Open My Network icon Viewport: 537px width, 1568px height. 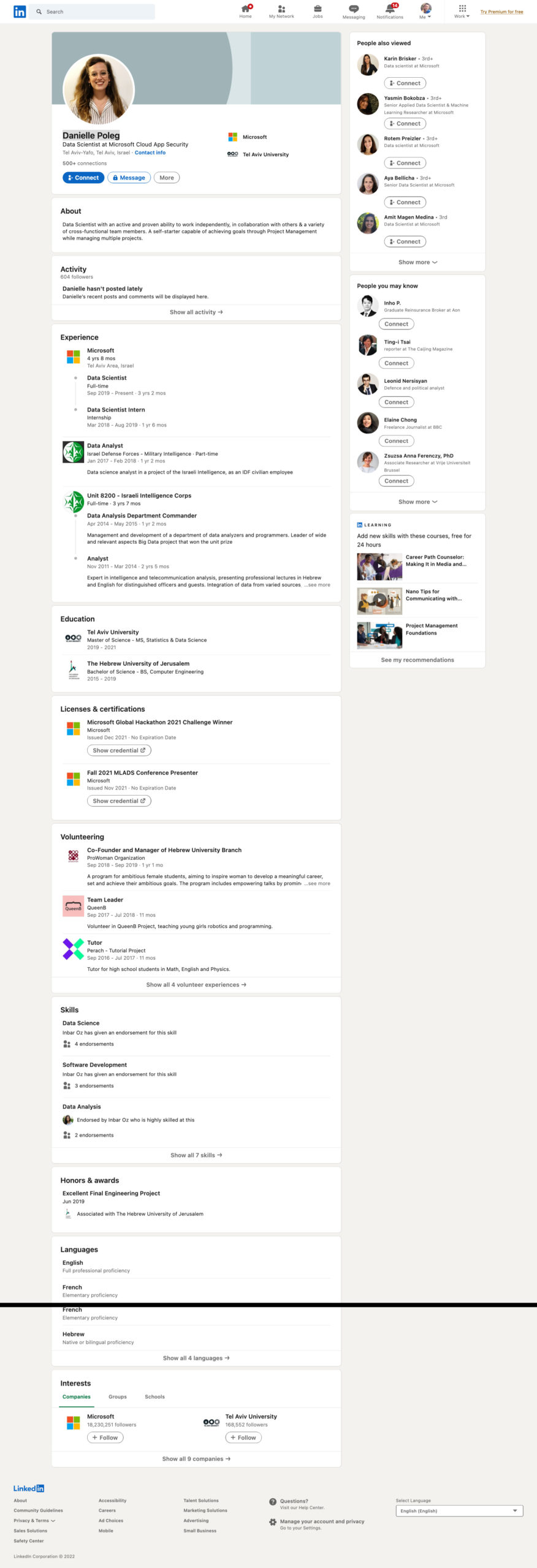(x=281, y=9)
